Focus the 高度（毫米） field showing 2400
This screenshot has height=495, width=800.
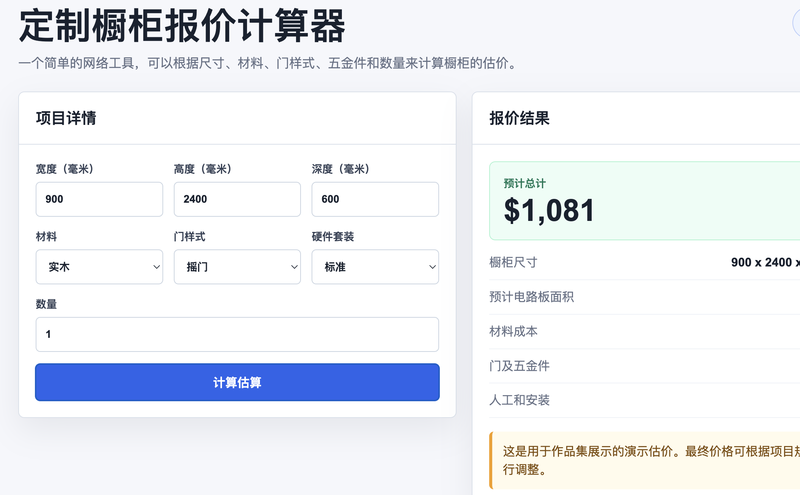[237, 199]
